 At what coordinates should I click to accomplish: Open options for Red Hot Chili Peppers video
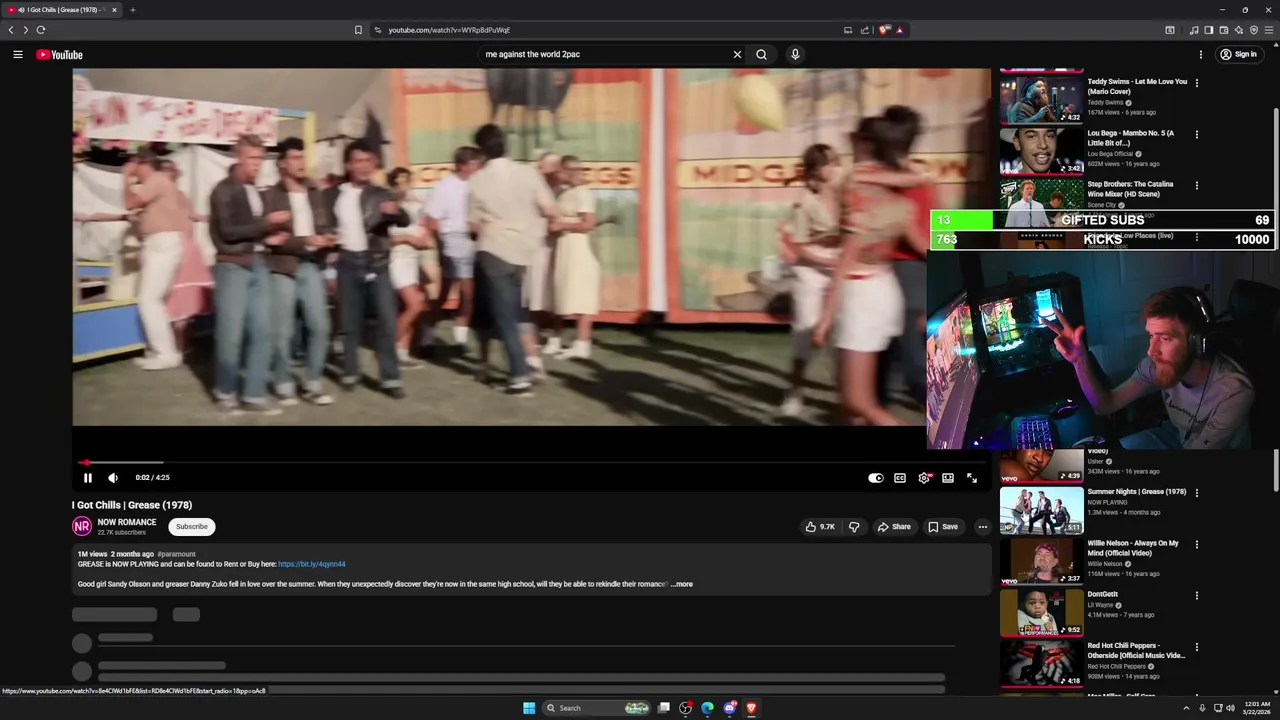[x=1197, y=647]
